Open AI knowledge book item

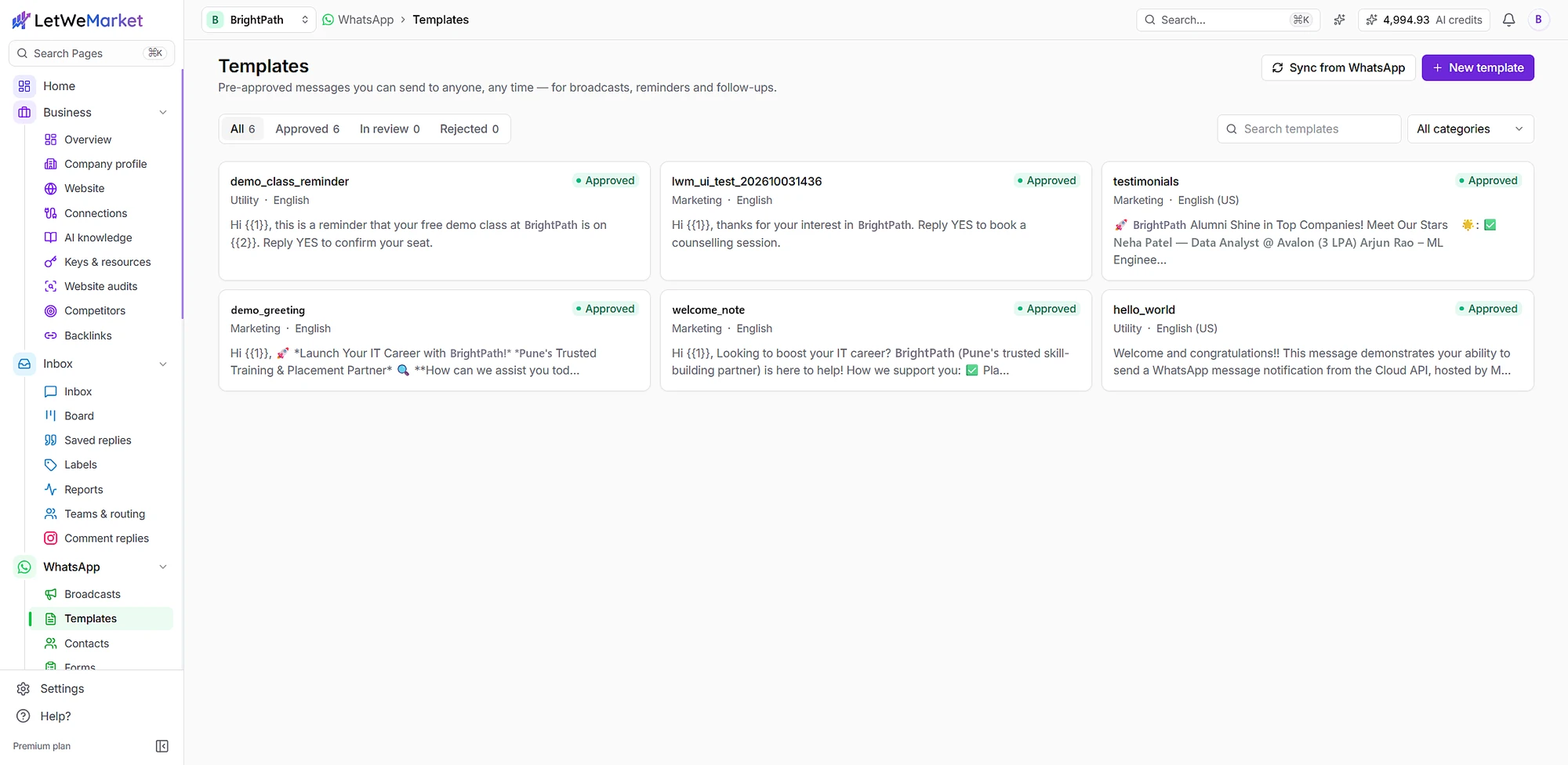tap(98, 237)
